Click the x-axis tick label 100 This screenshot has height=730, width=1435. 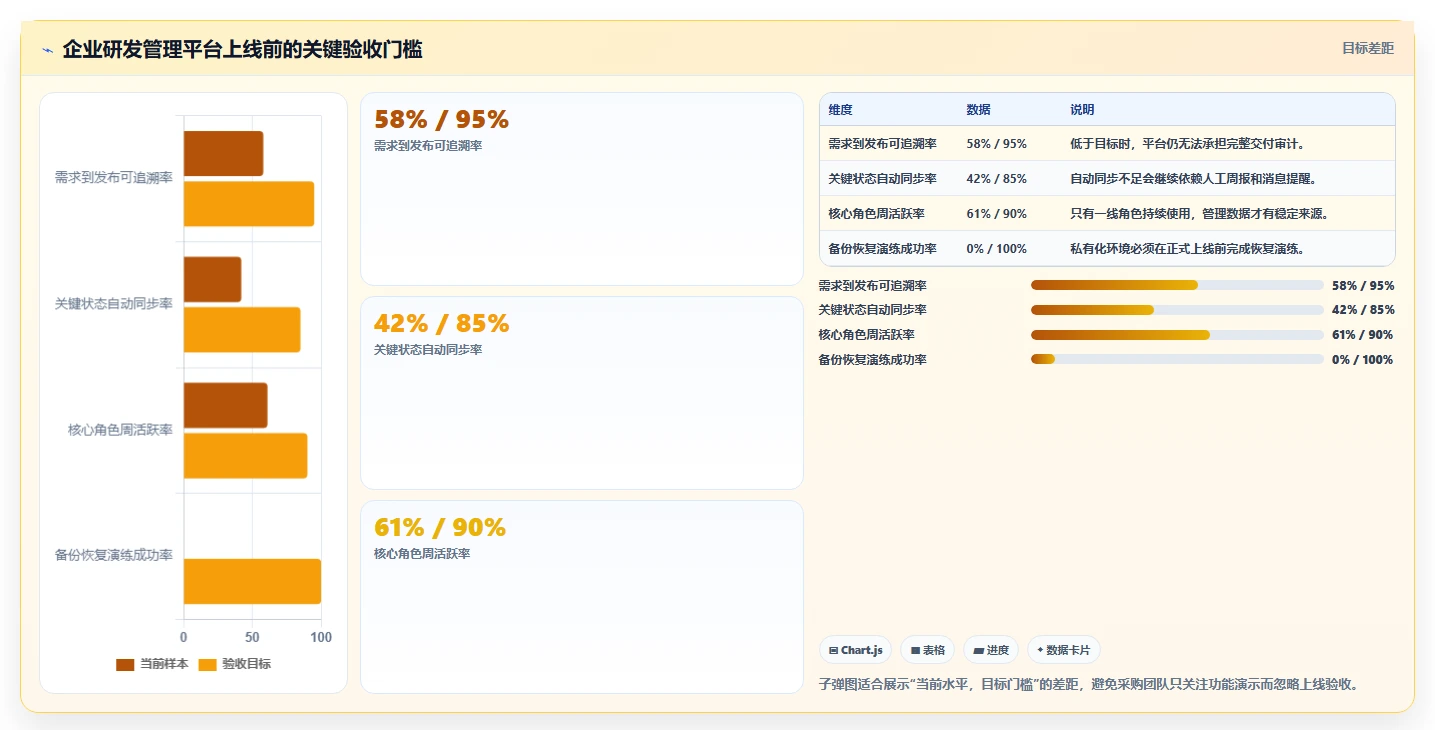click(x=321, y=637)
